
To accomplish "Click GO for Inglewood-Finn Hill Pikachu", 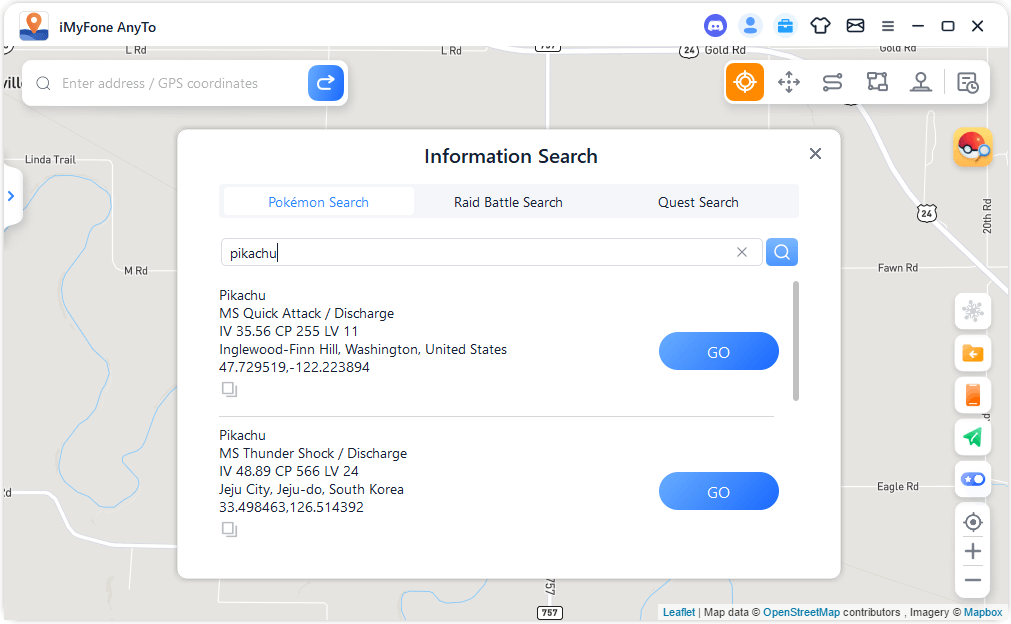I will coord(718,351).
